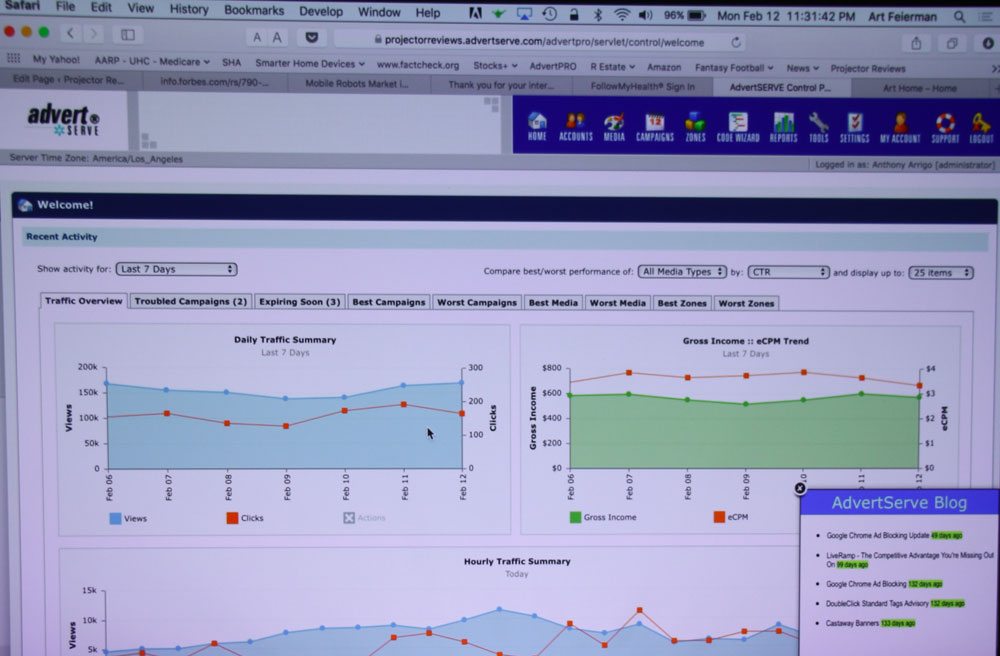Switch to the Mobile Robots Market browser tab

click(x=357, y=84)
